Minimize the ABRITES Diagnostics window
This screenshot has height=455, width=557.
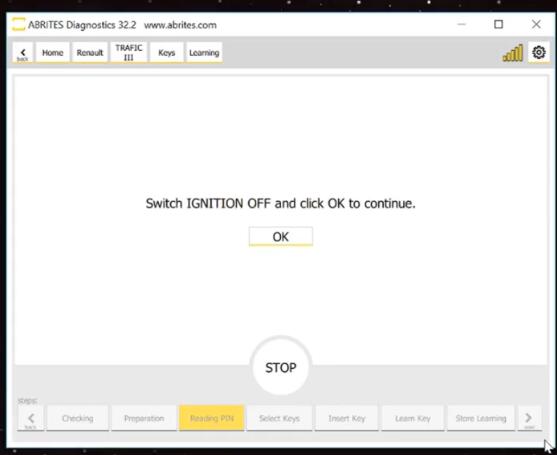coord(461,24)
